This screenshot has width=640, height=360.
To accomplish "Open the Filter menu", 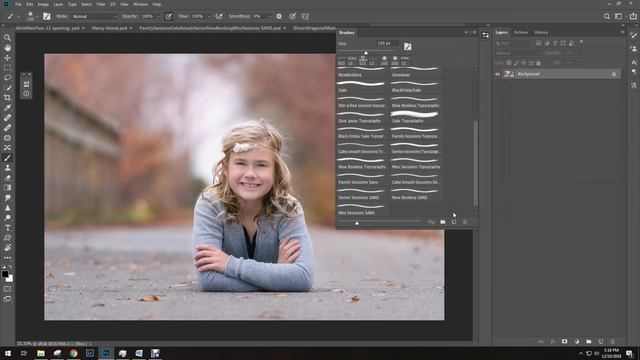I will coord(101,4).
